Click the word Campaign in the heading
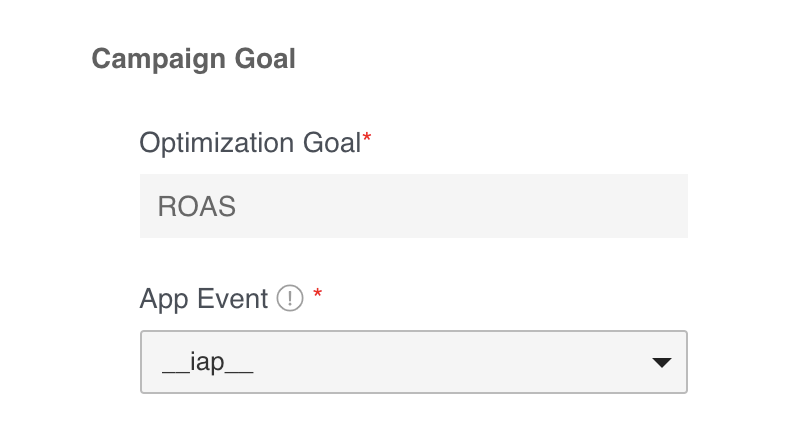This screenshot has width=802, height=438. coord(159,59)
